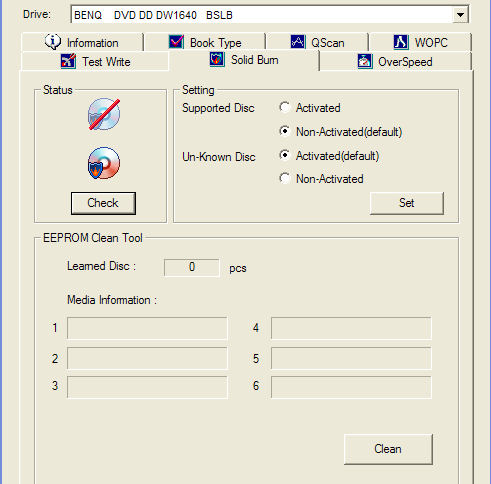Choose Non-Activated for Un-Known Disc
This screenshot has height=484, width=491.
[x=285, y=179]
